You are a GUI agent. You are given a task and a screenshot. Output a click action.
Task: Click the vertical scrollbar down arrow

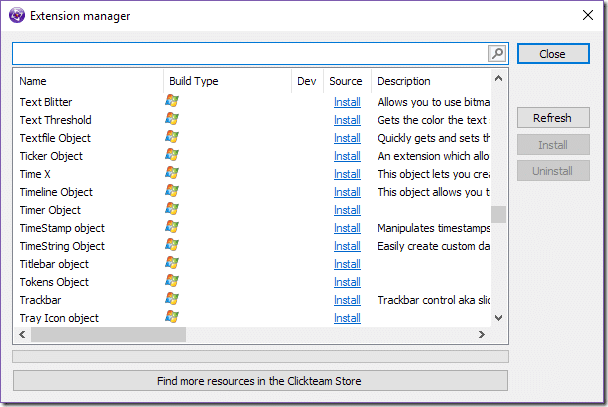(x=499, y=318)
